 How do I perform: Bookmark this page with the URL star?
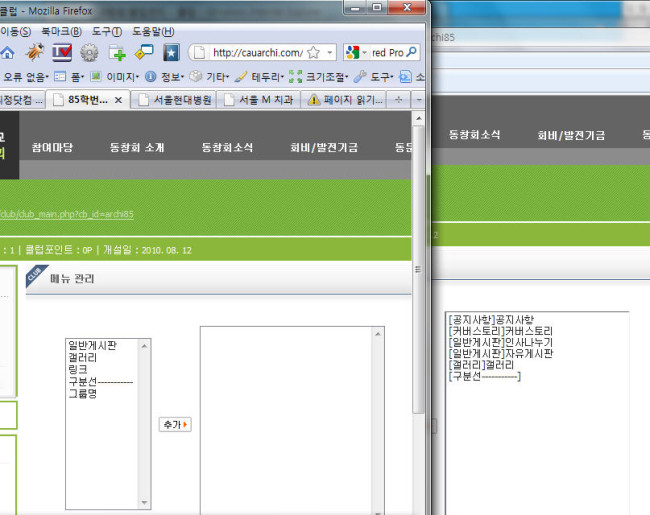click(314, 53)
